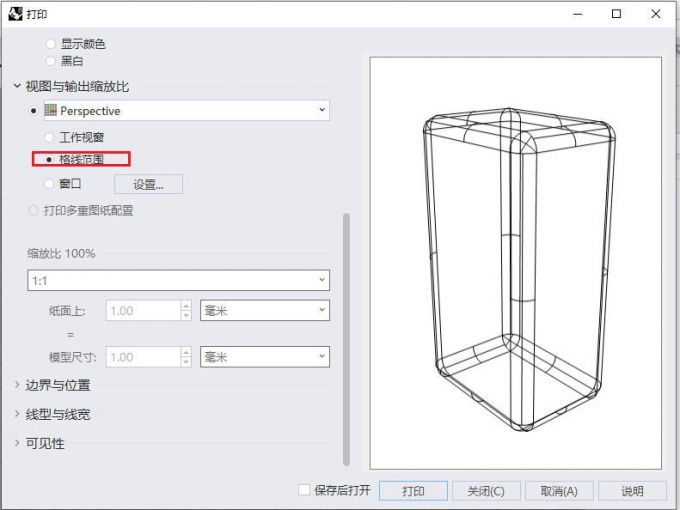Expand the 线型与线宽 section

[x=18, y=414]
